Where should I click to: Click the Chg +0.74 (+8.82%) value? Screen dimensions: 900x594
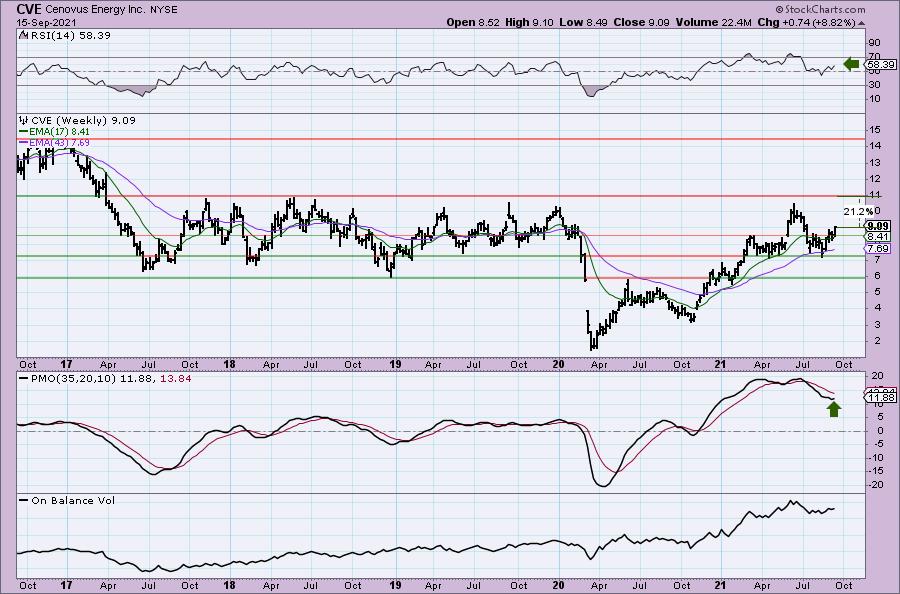806,22
